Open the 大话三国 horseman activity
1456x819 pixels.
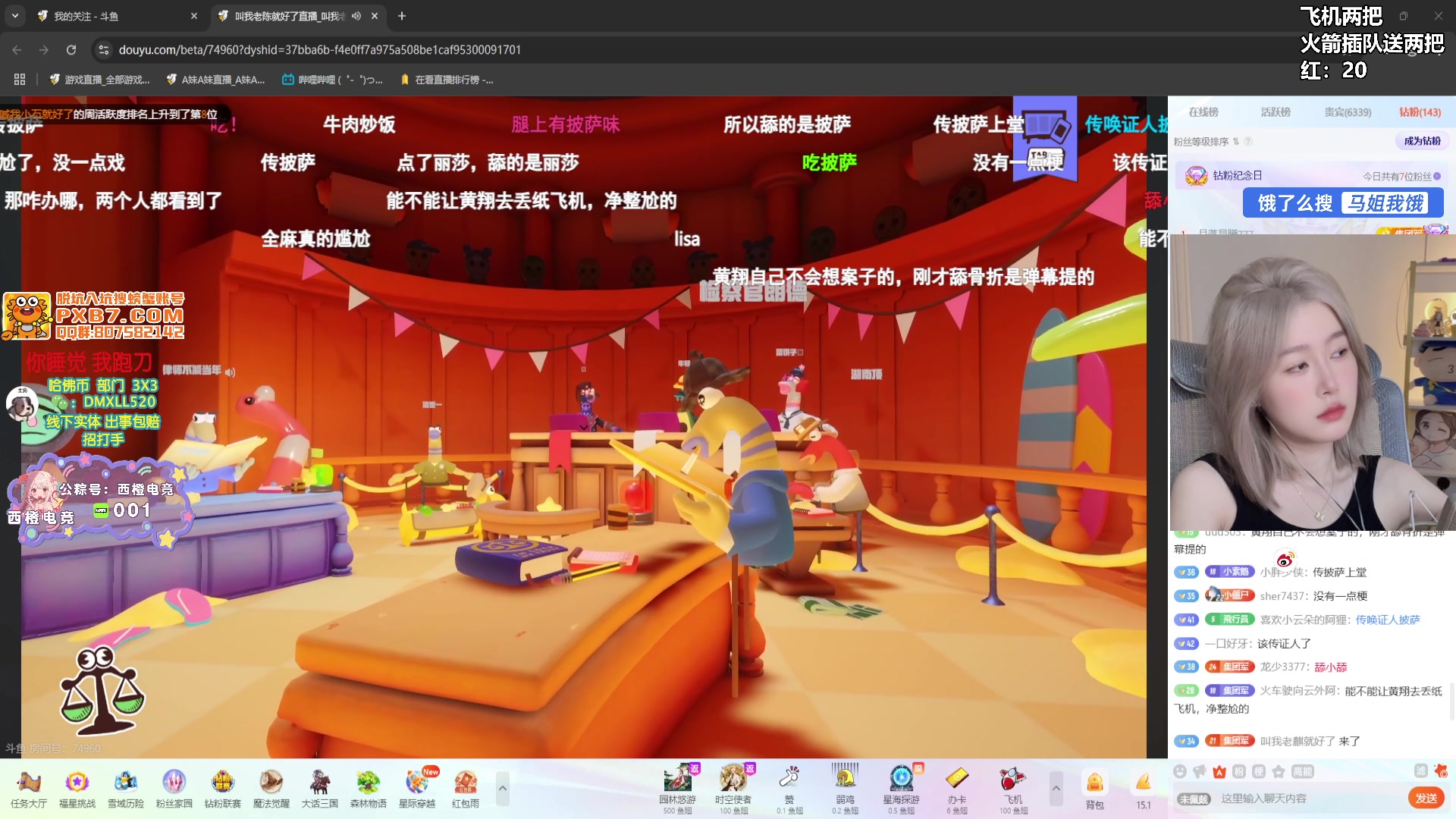[x=320, y=789]
